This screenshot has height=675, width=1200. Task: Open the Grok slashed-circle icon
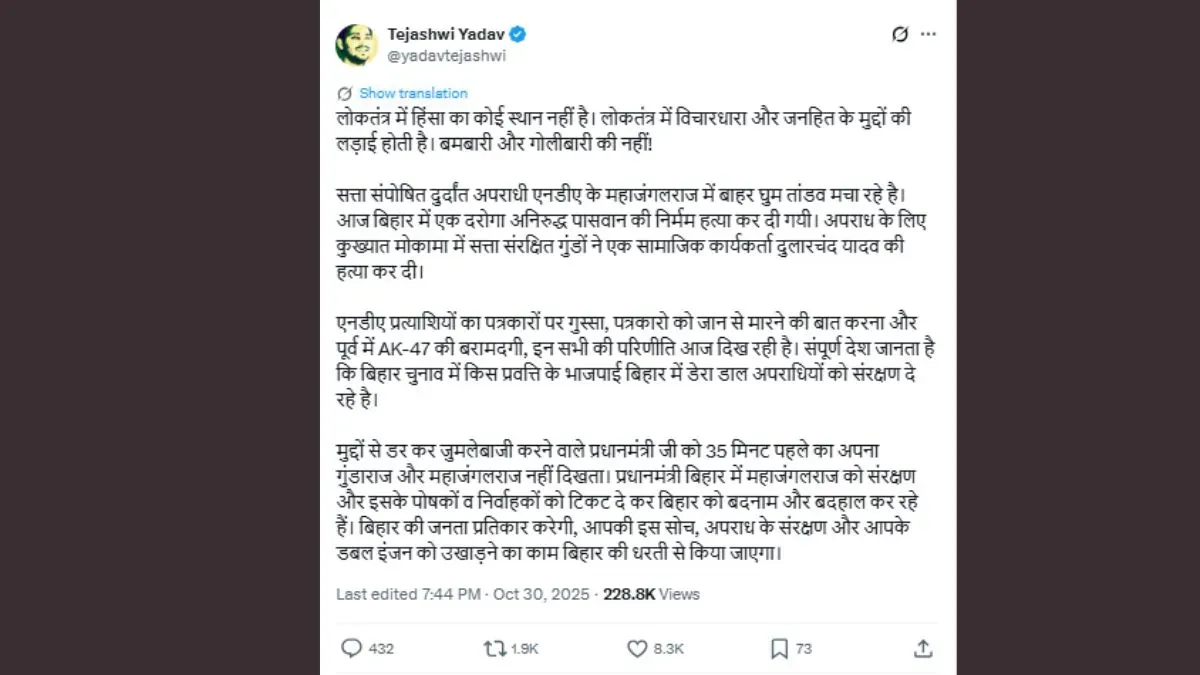point(900,35)
